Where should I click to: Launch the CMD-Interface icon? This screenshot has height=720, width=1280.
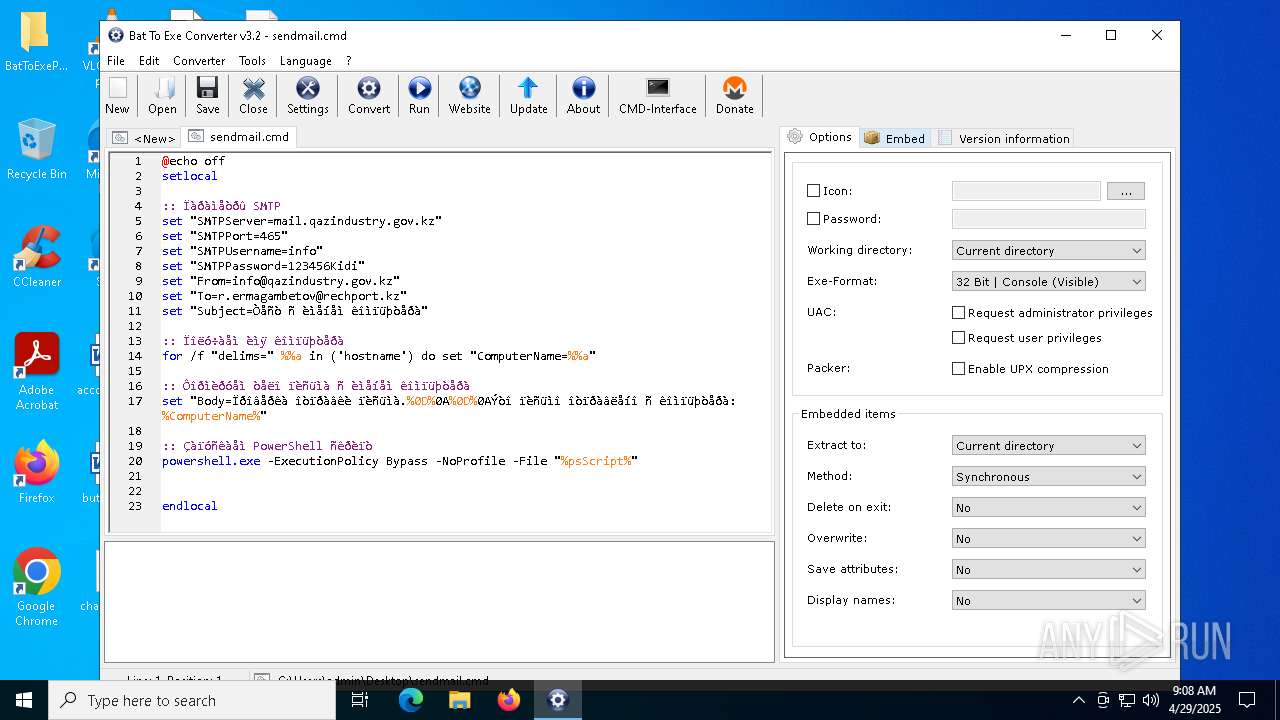(x=658, y=96)
